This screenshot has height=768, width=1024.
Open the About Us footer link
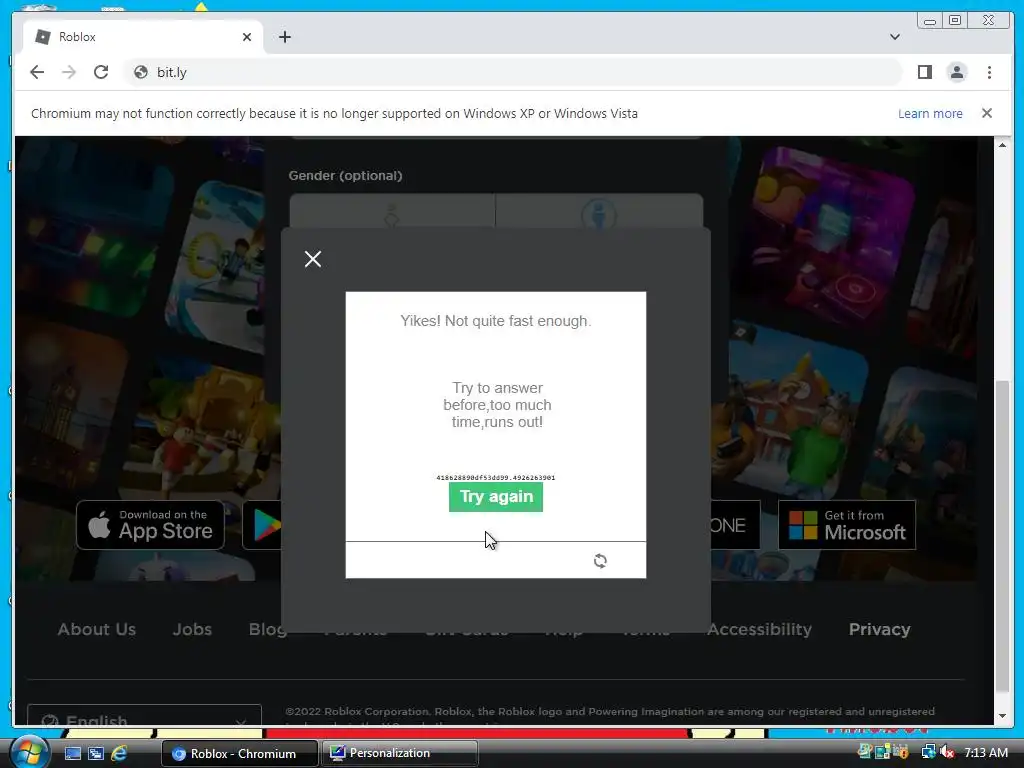coord(97,630)
